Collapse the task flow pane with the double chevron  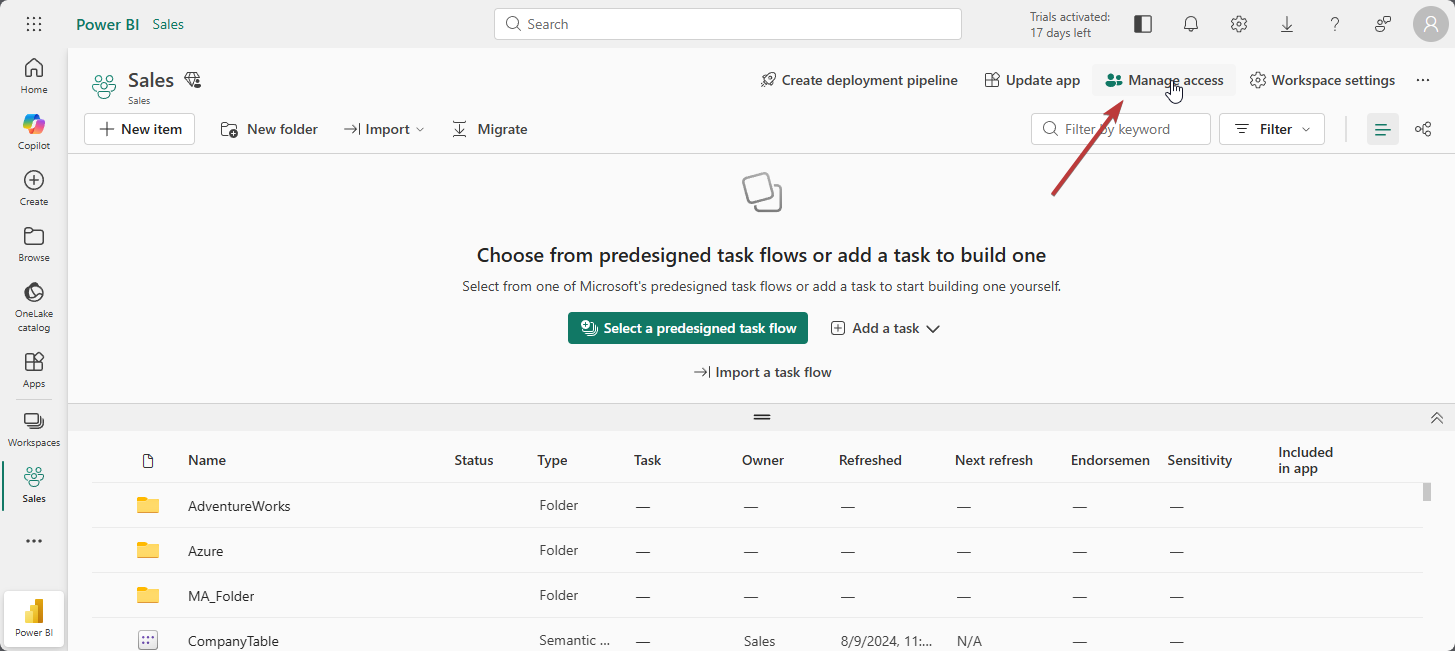1437,418
